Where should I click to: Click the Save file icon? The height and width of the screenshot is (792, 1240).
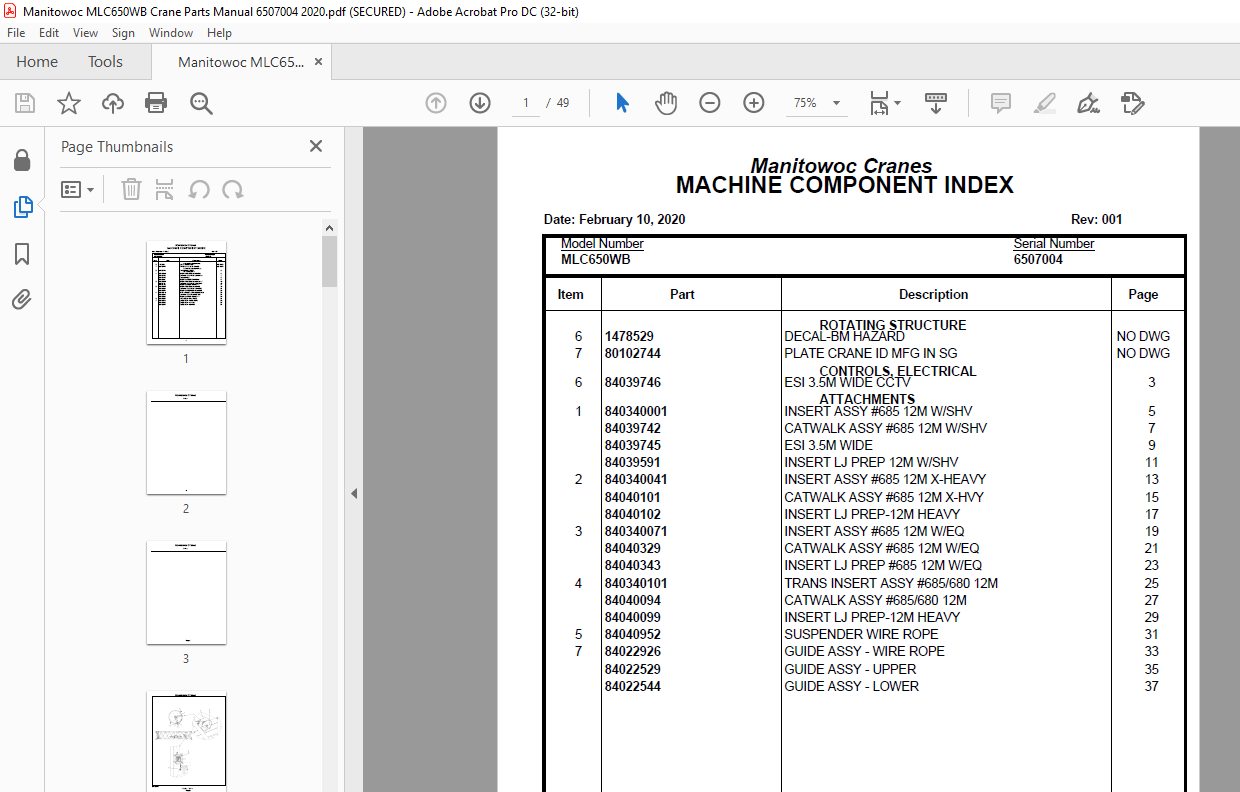point(25,103)
